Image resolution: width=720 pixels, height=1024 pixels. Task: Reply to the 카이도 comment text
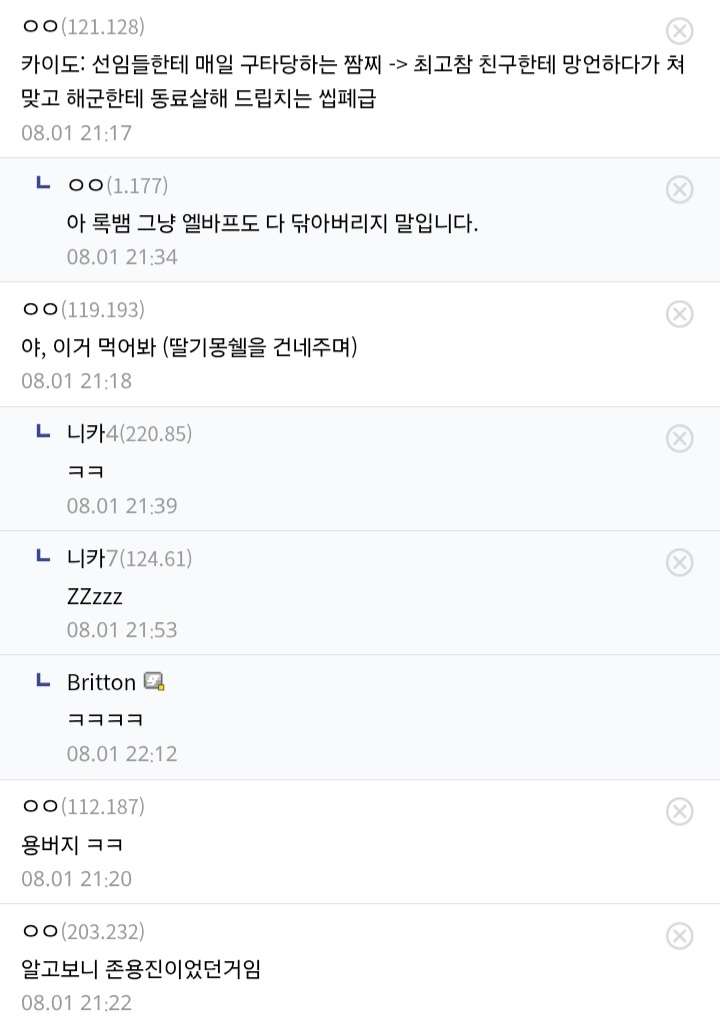coord(353,81)
